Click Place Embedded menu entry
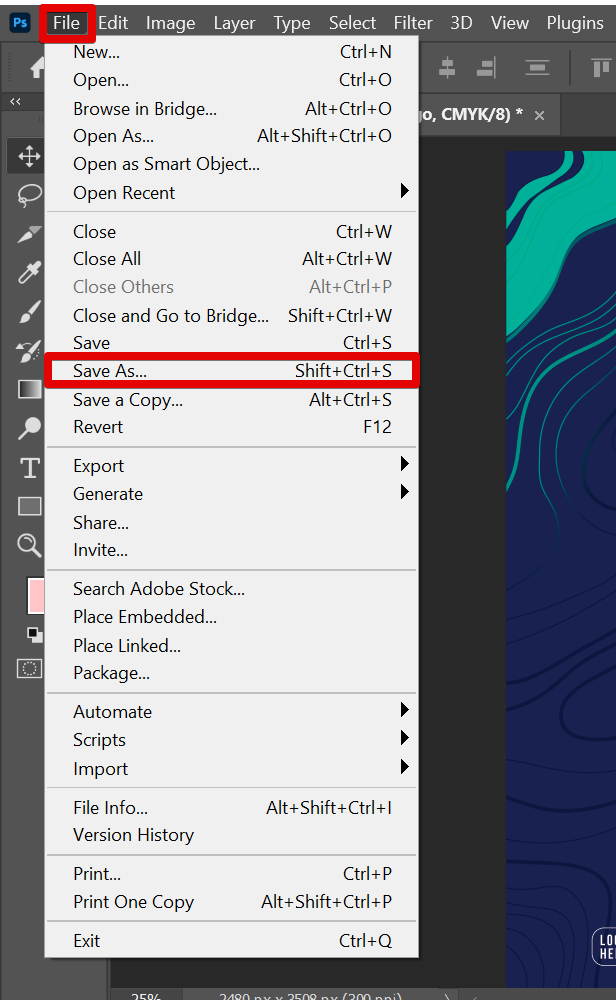Image resolution: width=616 pixels, height=1000 pixels. pyautogui.click(x=145, y=617)
